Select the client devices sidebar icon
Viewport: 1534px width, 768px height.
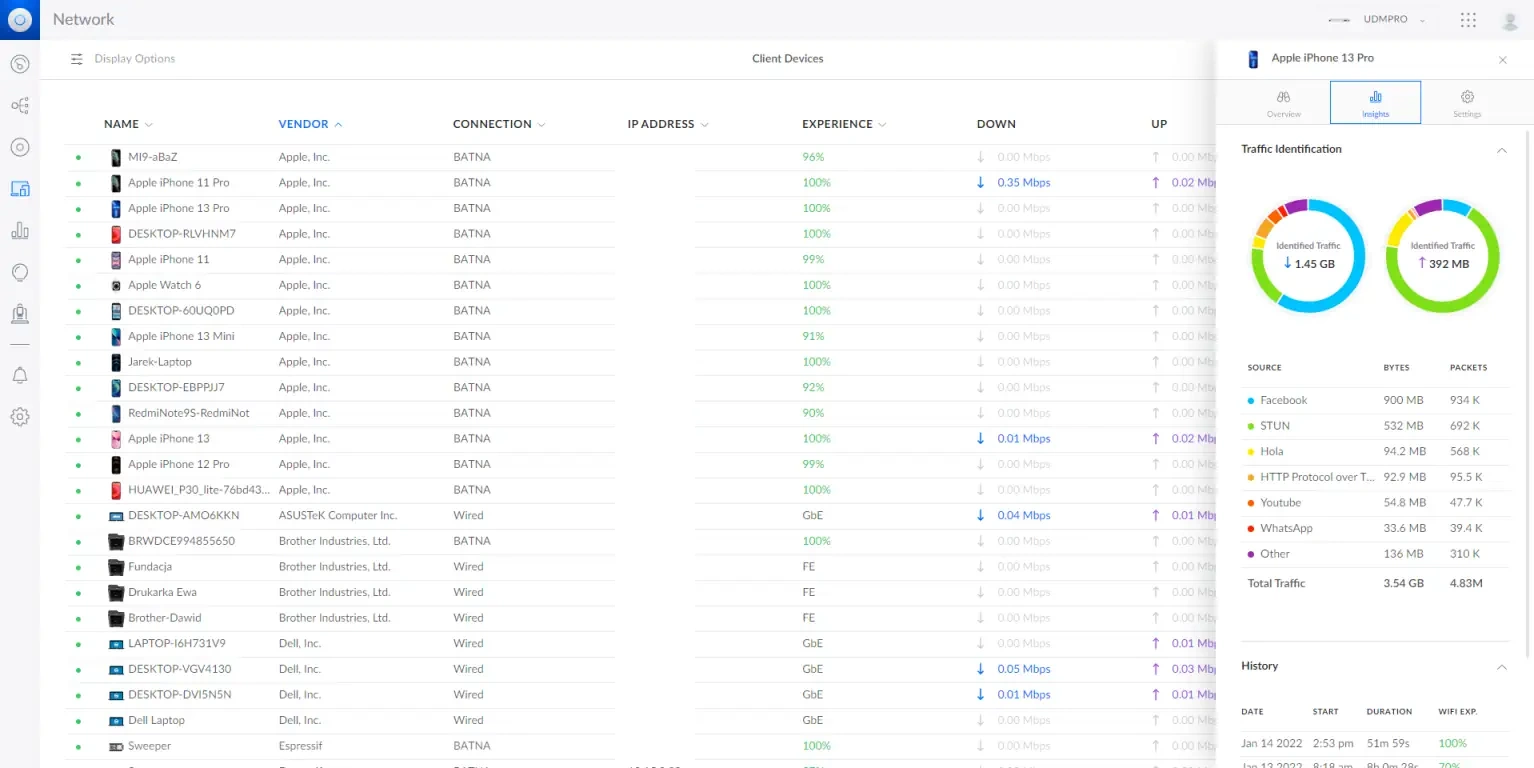pos(19,189)
